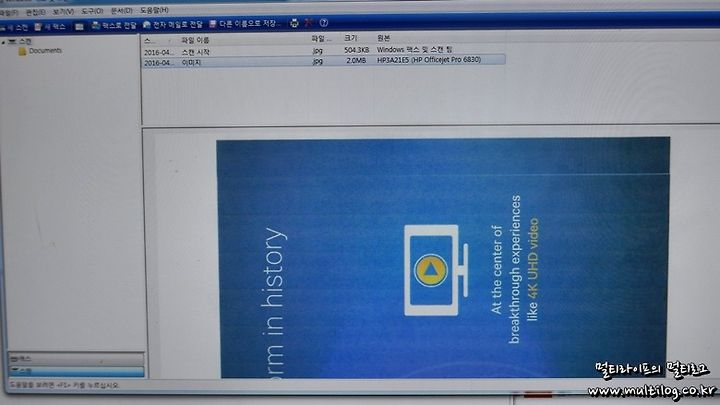Viewport: 720px width, 405px height.
Task: Click the red delete X icon
Action: 309,22
